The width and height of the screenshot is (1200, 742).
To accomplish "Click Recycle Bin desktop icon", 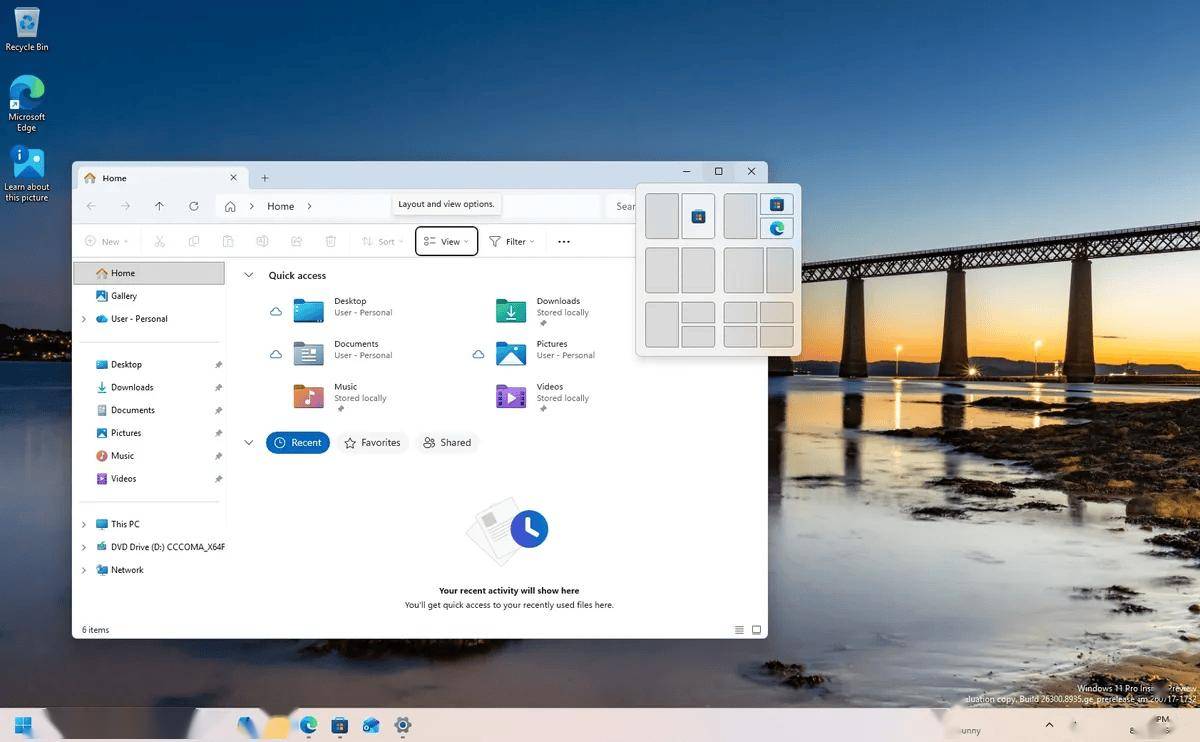I will [27, 30].
